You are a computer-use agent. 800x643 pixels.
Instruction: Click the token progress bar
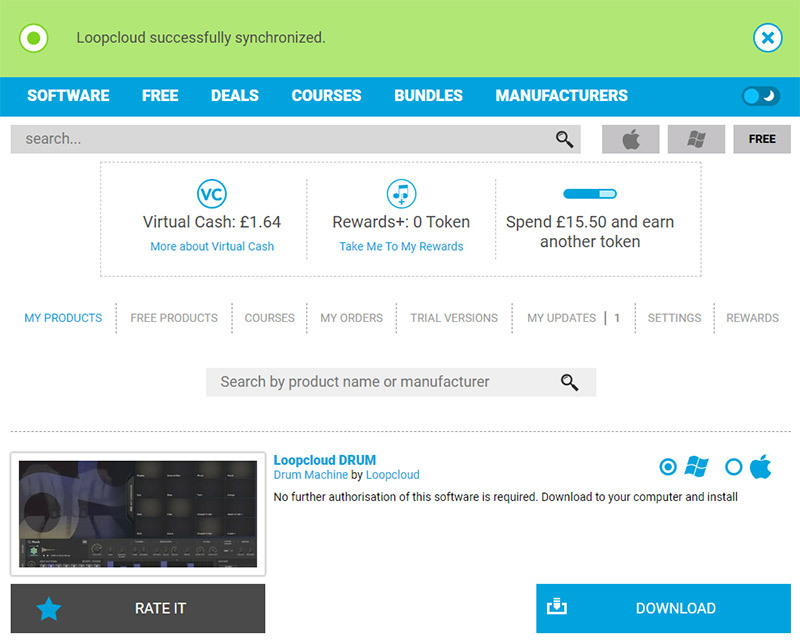590,194
